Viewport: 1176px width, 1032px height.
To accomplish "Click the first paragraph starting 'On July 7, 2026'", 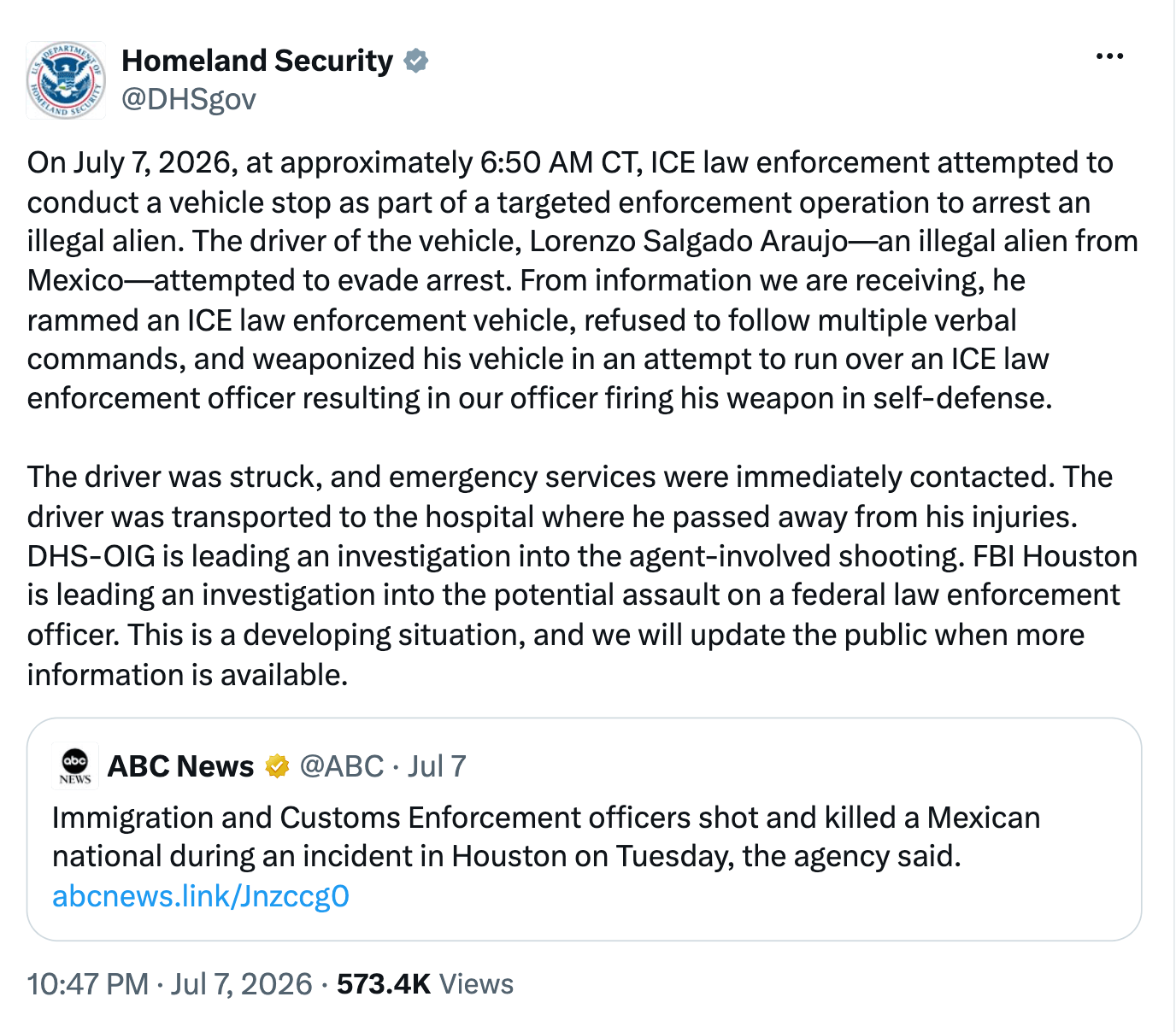I will (582, 280).
